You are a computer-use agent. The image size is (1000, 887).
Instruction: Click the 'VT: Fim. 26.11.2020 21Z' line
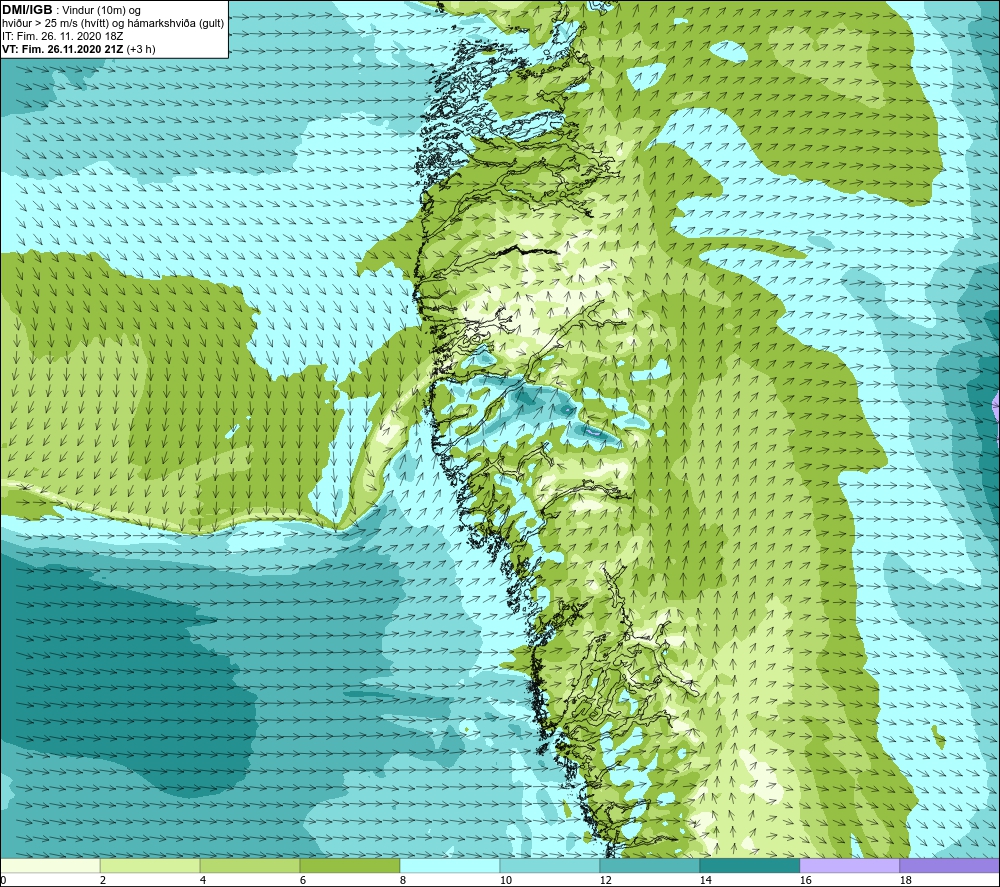coord(78,49)
